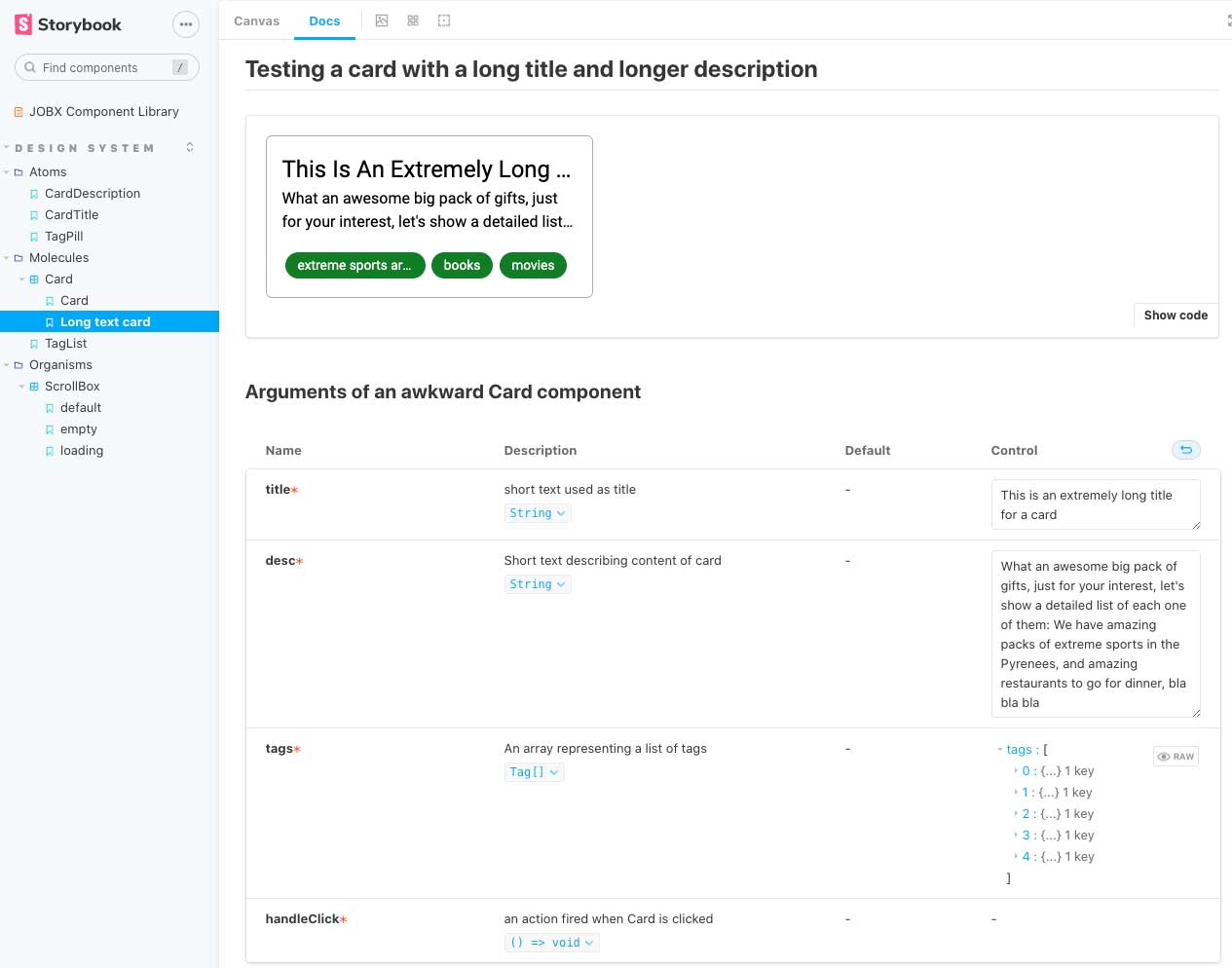1232x968 pixels.
Task: Open the Storybook menu via the ellipsis icon
Action: [x=185, y=24]
